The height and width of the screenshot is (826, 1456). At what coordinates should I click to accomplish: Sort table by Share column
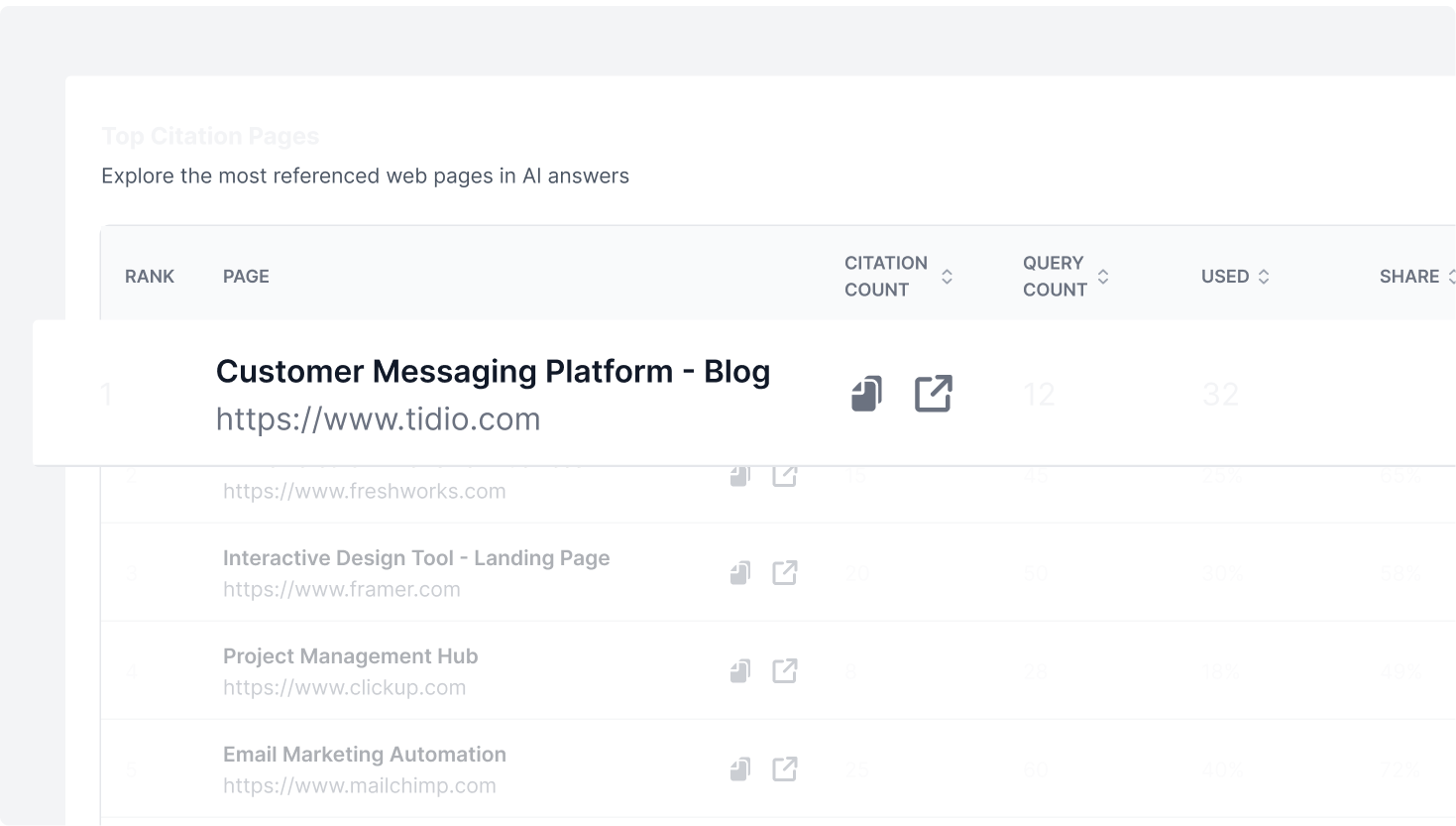1451,277
